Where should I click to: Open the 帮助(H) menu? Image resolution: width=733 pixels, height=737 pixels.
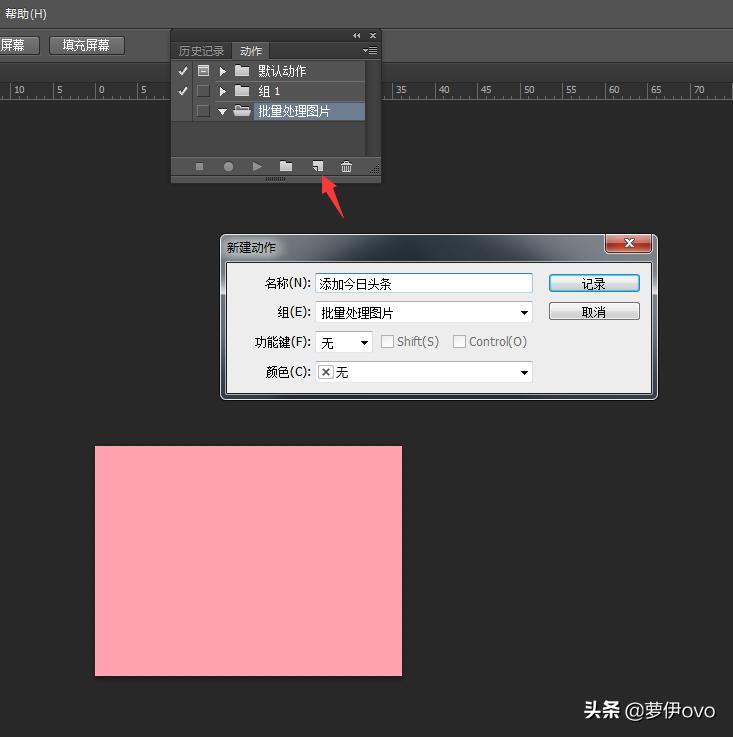pos(25,14)
